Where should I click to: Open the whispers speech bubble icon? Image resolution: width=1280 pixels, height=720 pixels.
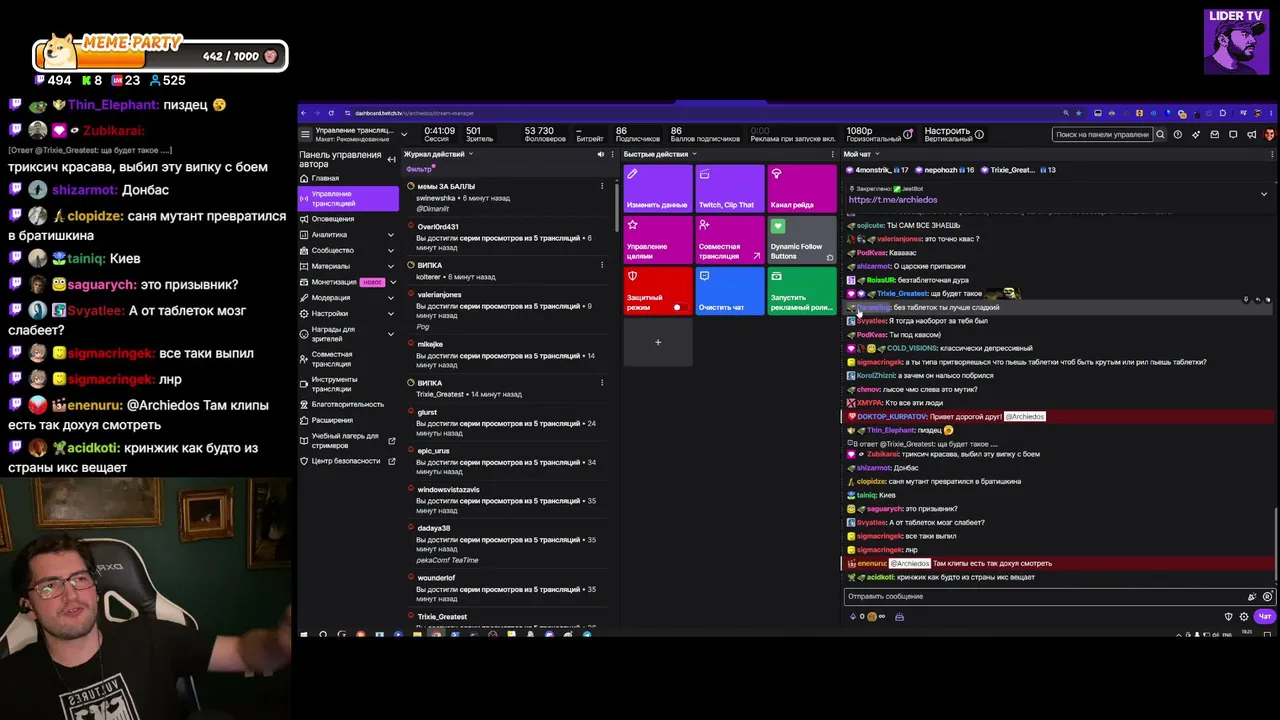pos(1233,134)
